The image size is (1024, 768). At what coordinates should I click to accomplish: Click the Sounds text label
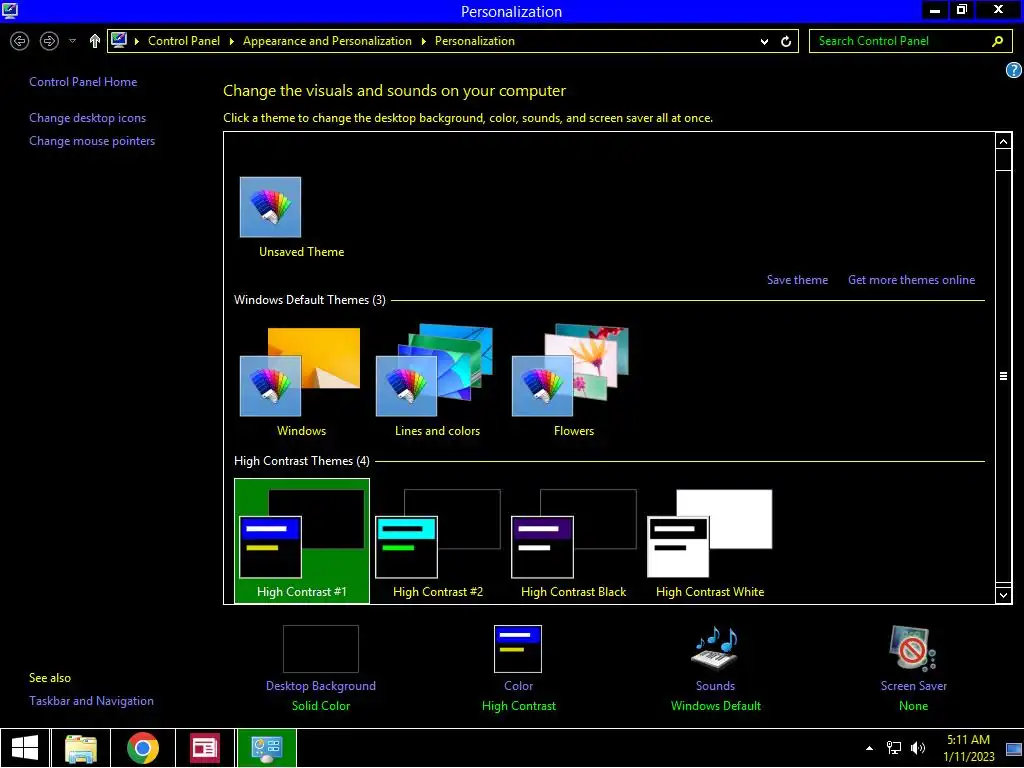tap(715, 686)
